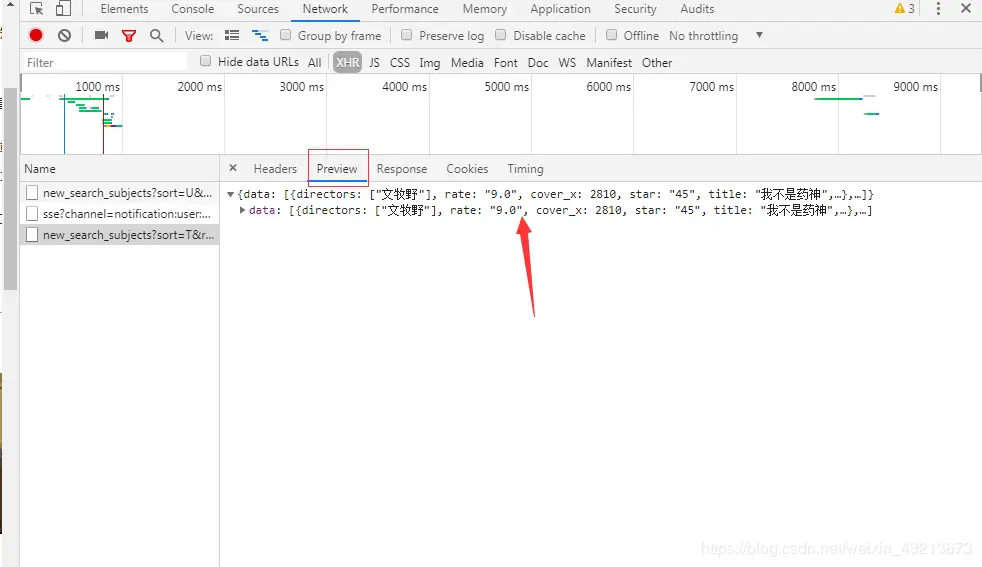
Task: Enable Preserve log checkbox
Action: pos(406,35)
